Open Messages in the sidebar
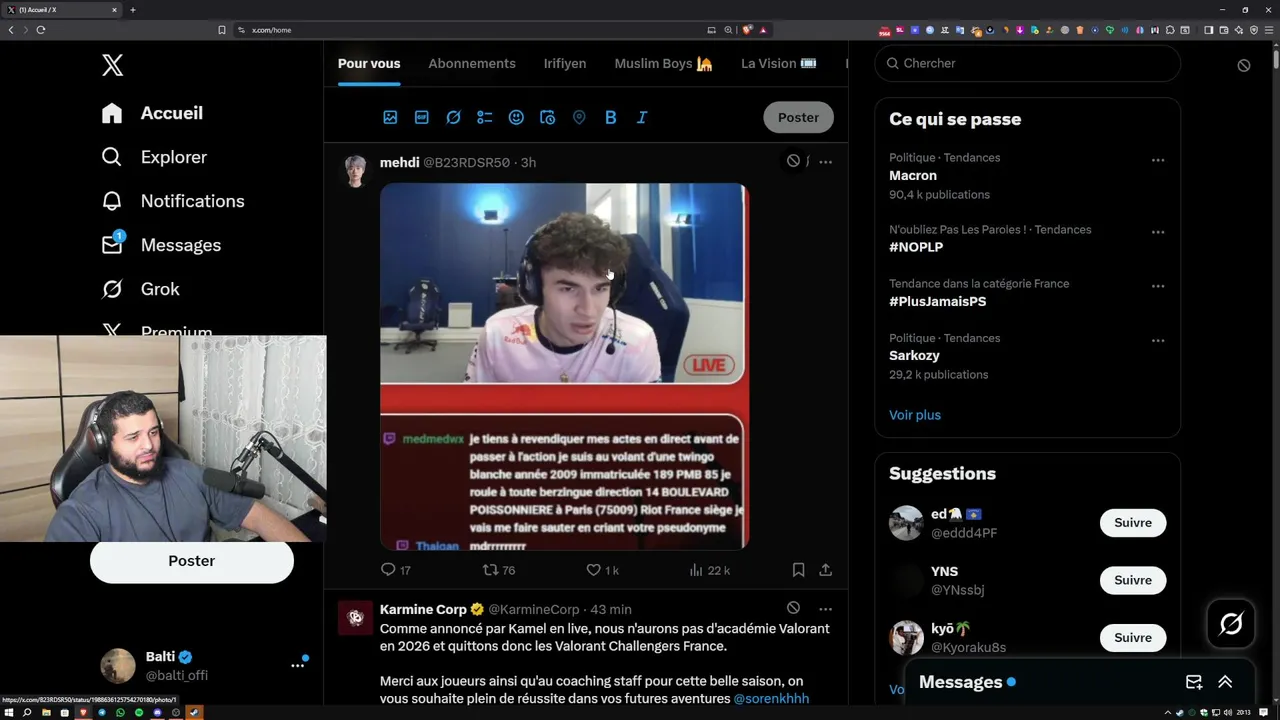The height and width of the screenshot is (720, 1280). pyautogui.click(x=161, y=245)
